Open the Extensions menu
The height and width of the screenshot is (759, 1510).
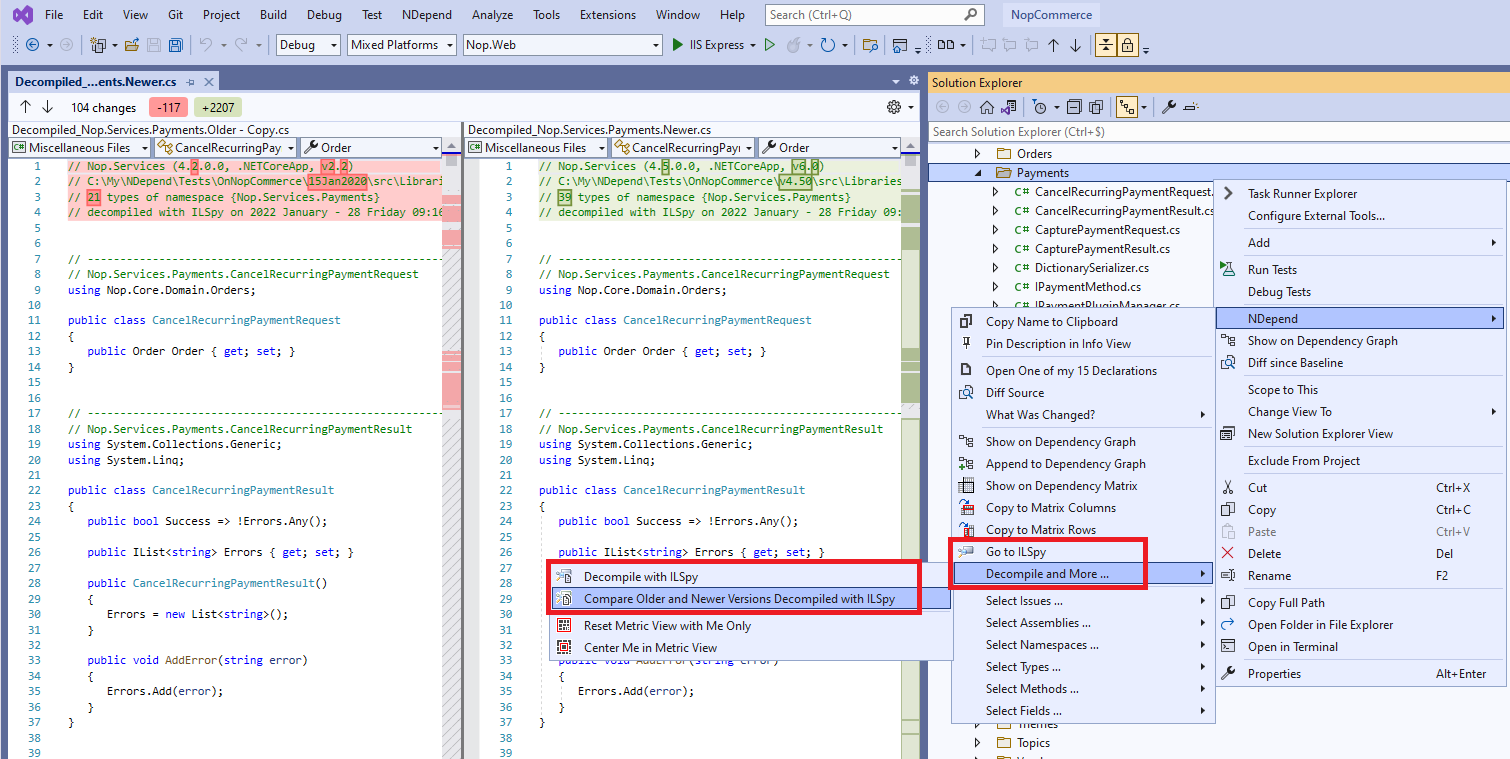click(x=608, y=15)
